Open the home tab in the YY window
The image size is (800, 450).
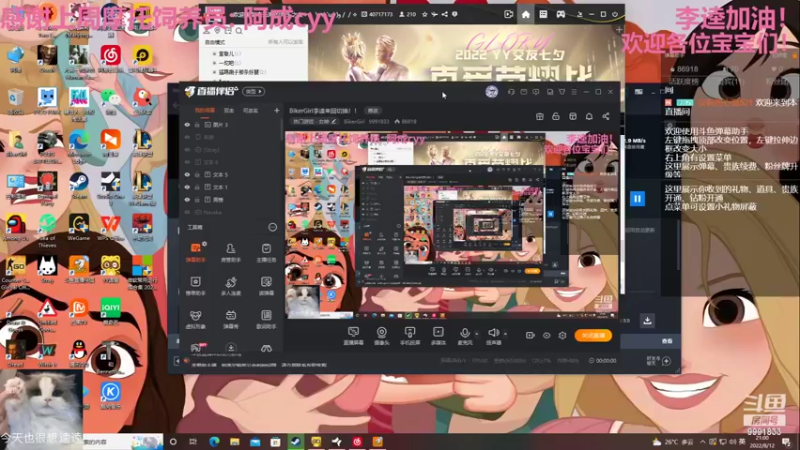[526, 14]
